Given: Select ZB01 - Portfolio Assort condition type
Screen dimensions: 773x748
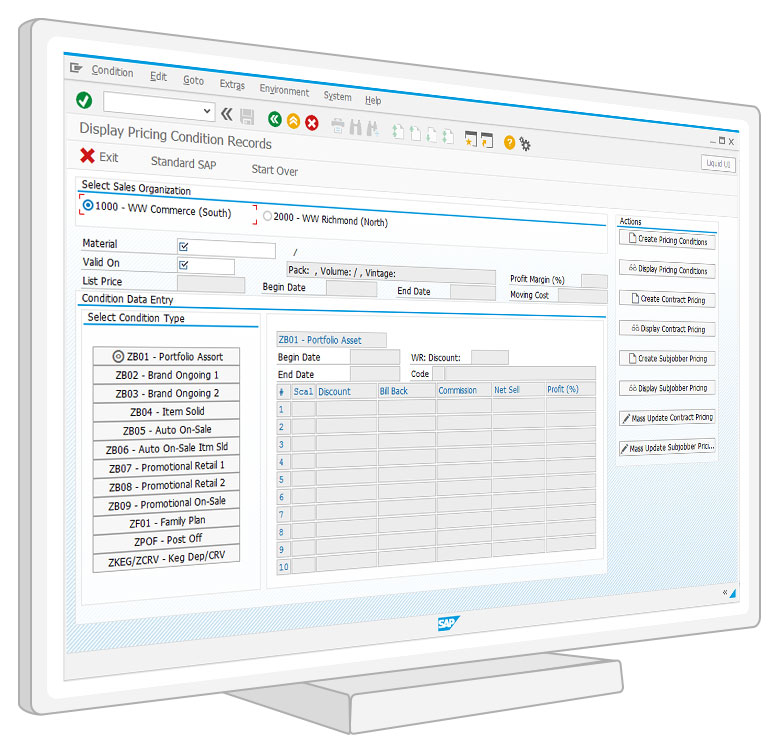Looking at the screenshot, I should (167, 356).
